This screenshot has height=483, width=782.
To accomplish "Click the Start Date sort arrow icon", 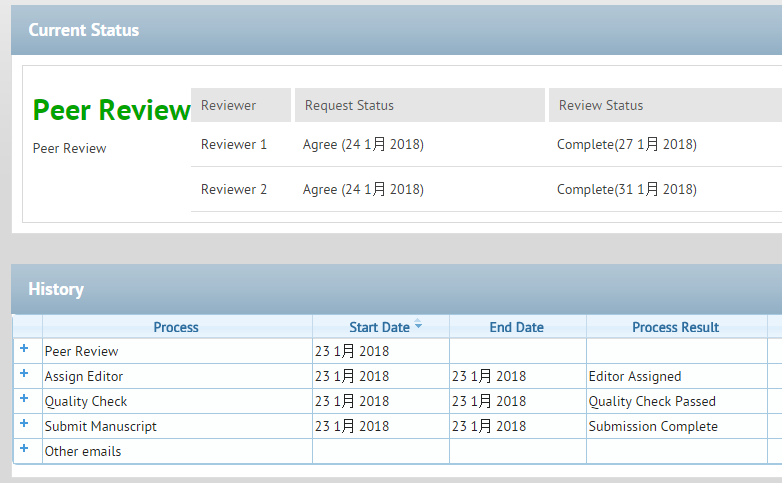I will click(x=418, y=325).
